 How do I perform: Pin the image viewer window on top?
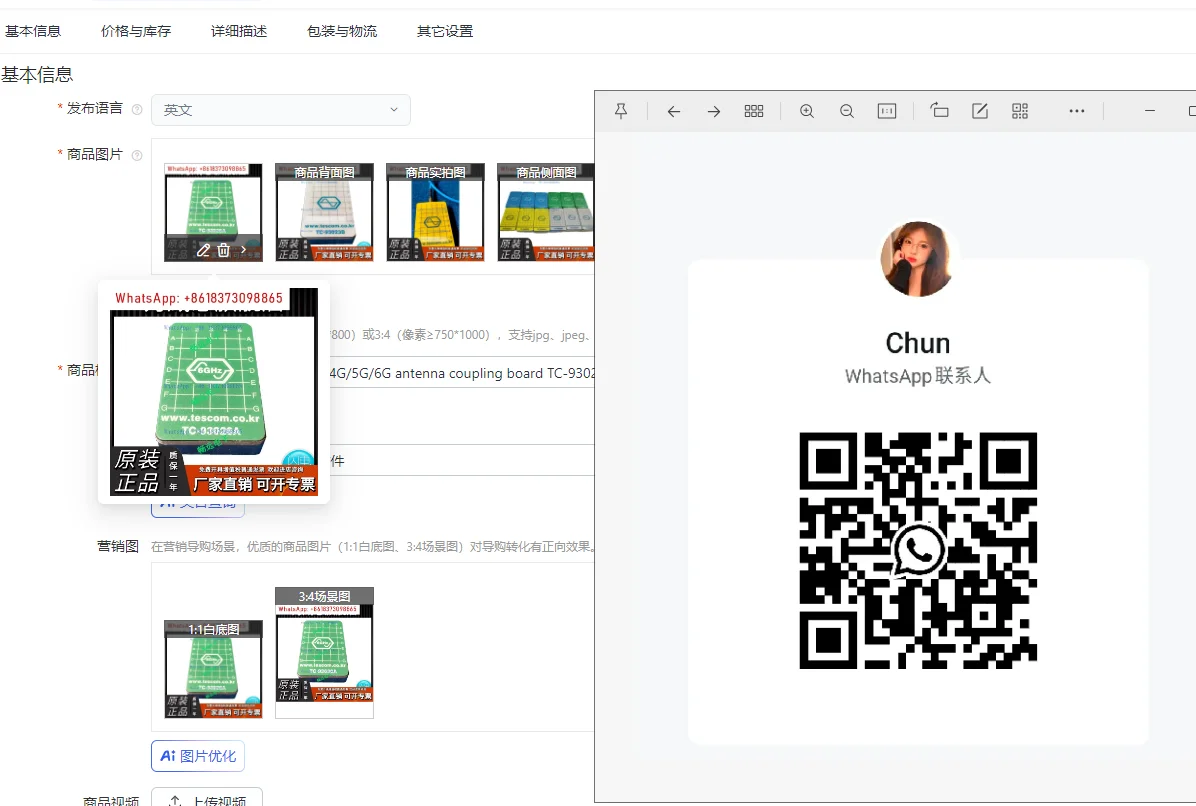pyautogui.click(x=621, y=111)
